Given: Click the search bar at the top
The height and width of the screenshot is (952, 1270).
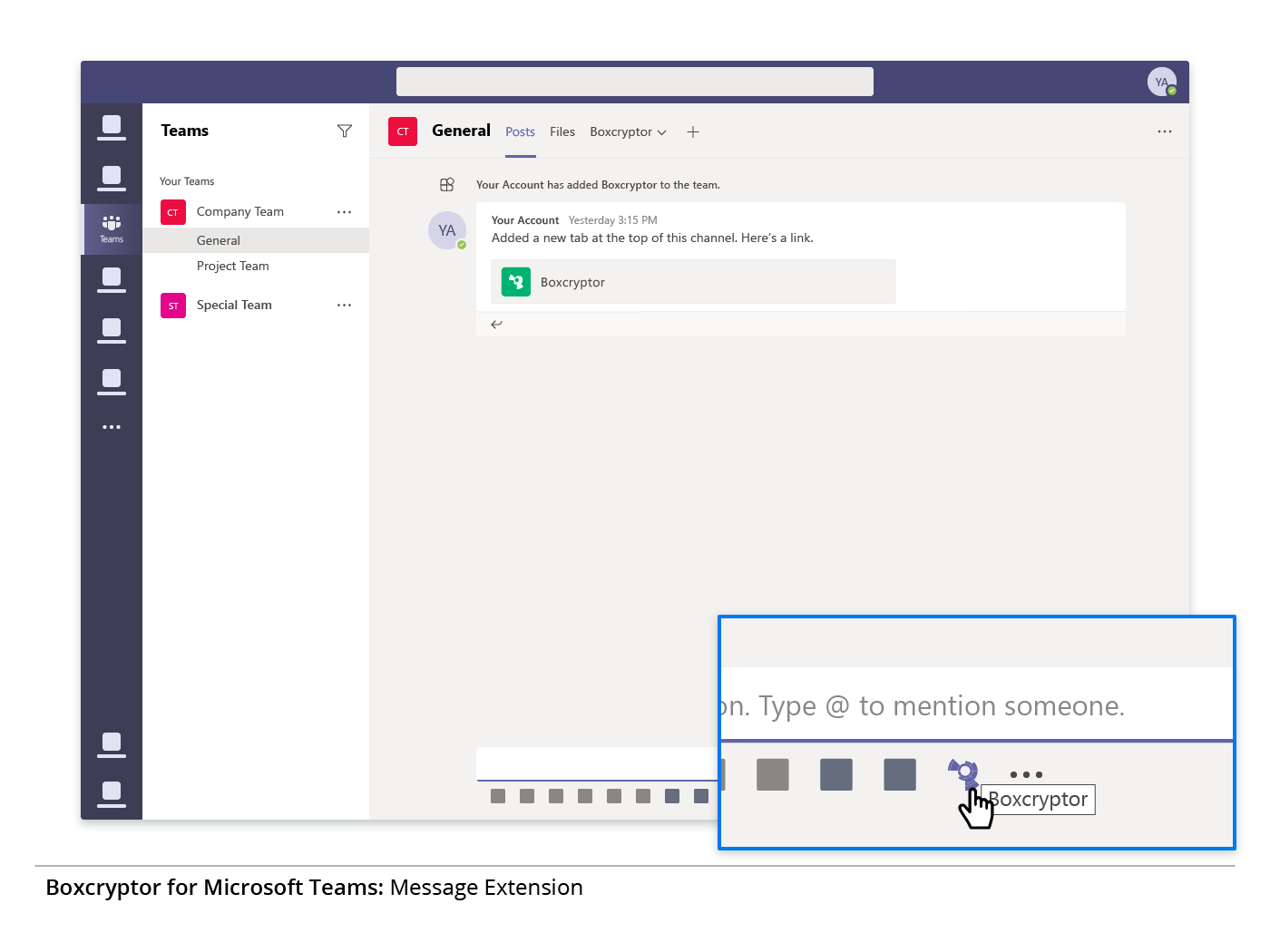Looking at the screenshot, I should (635, 82).
